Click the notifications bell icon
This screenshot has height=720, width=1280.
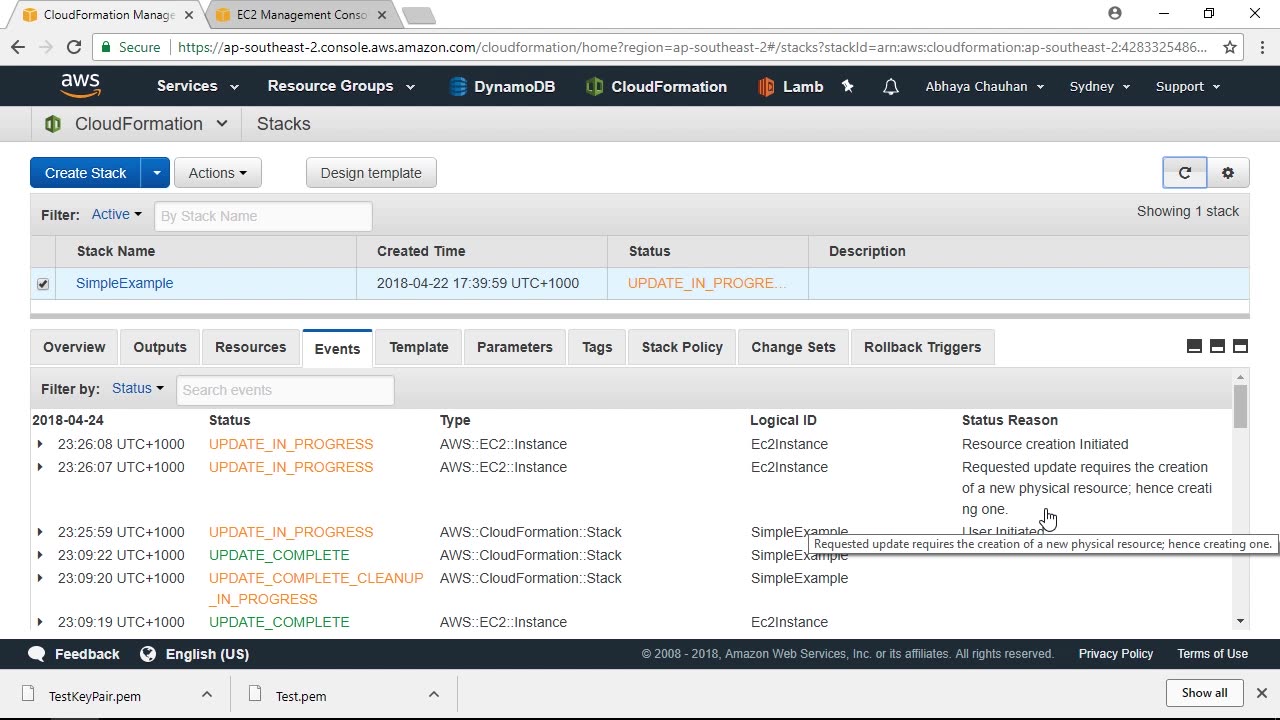[x=890, y=87]
